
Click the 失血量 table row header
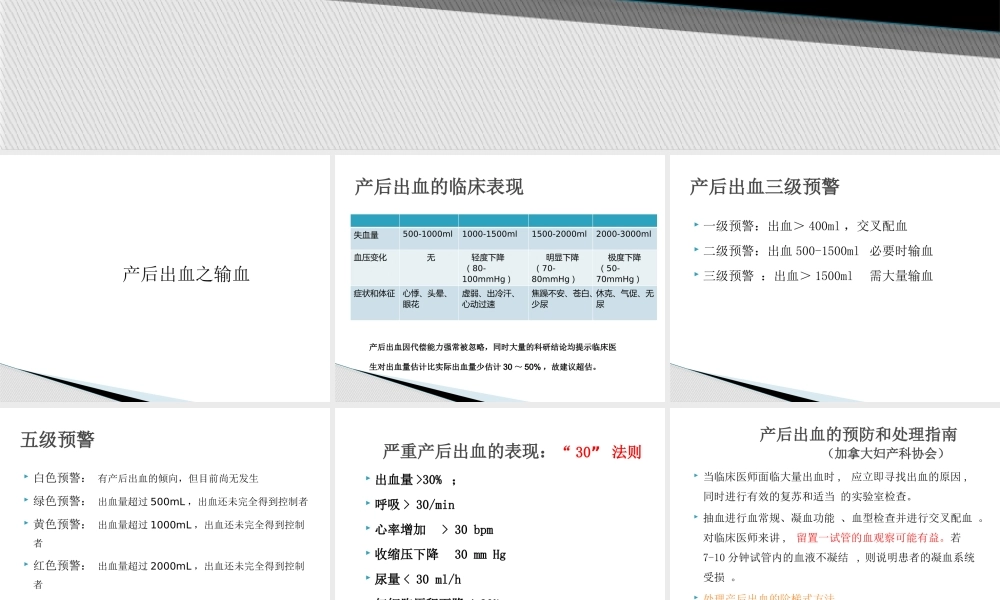(x=366, y=234)
